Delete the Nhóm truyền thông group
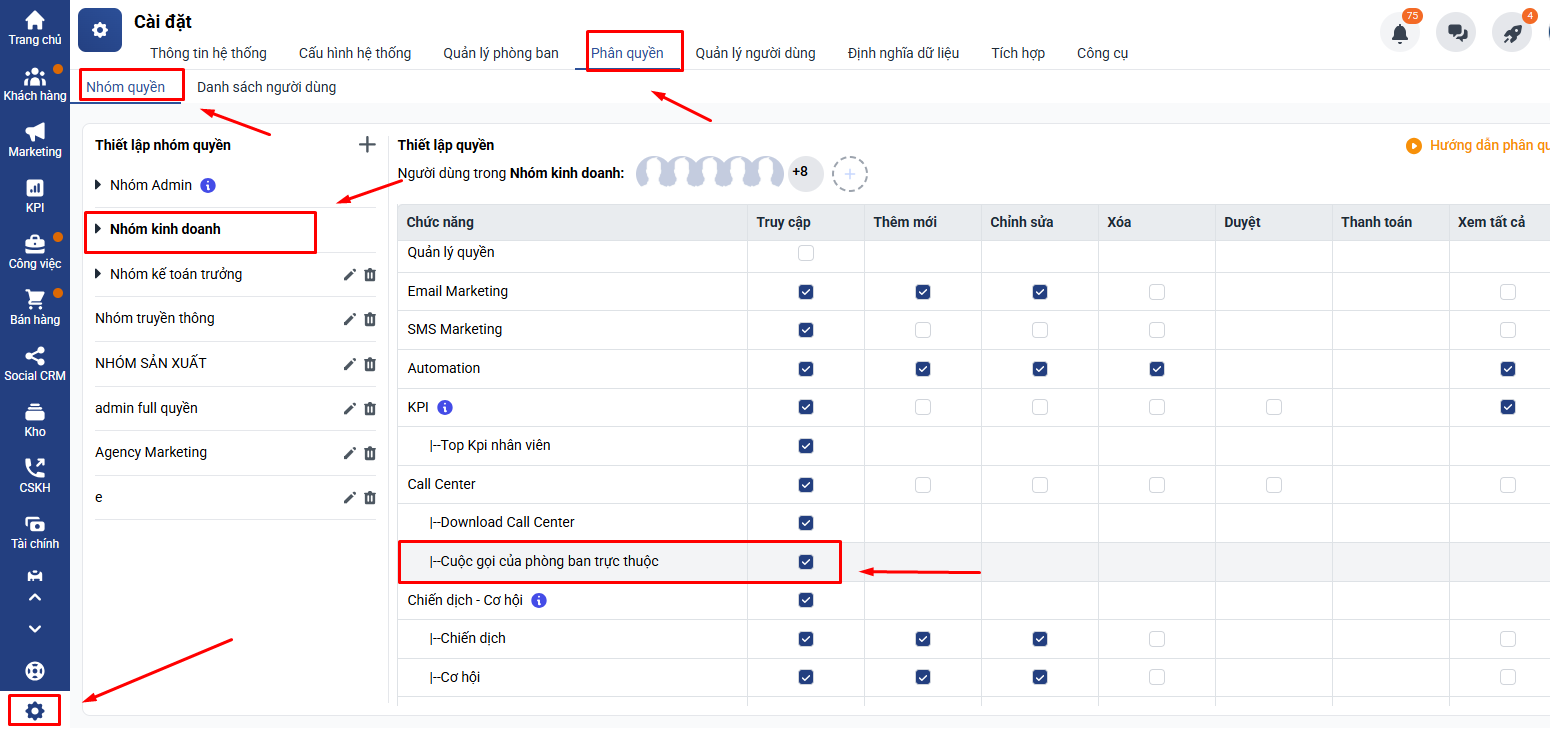1550x731 pixels. point(370,319)
